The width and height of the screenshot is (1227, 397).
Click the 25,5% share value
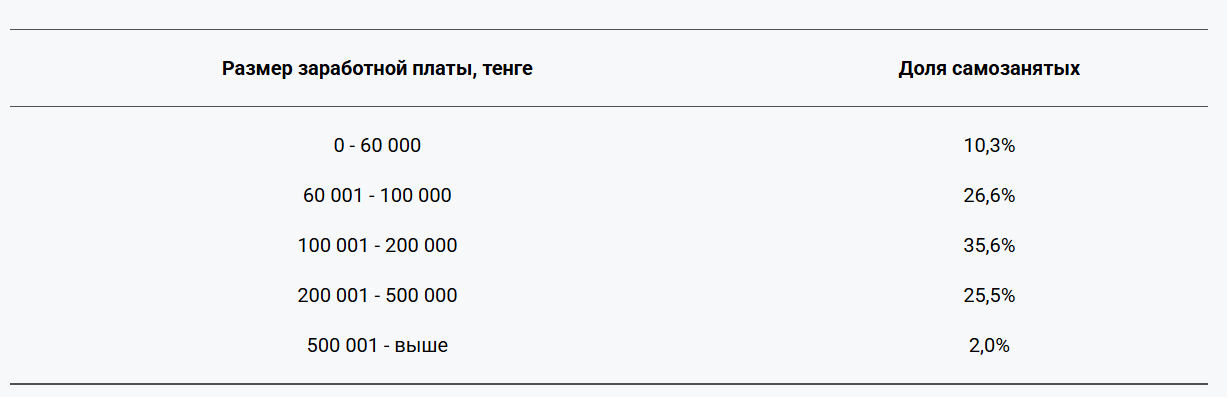point(989,295)
